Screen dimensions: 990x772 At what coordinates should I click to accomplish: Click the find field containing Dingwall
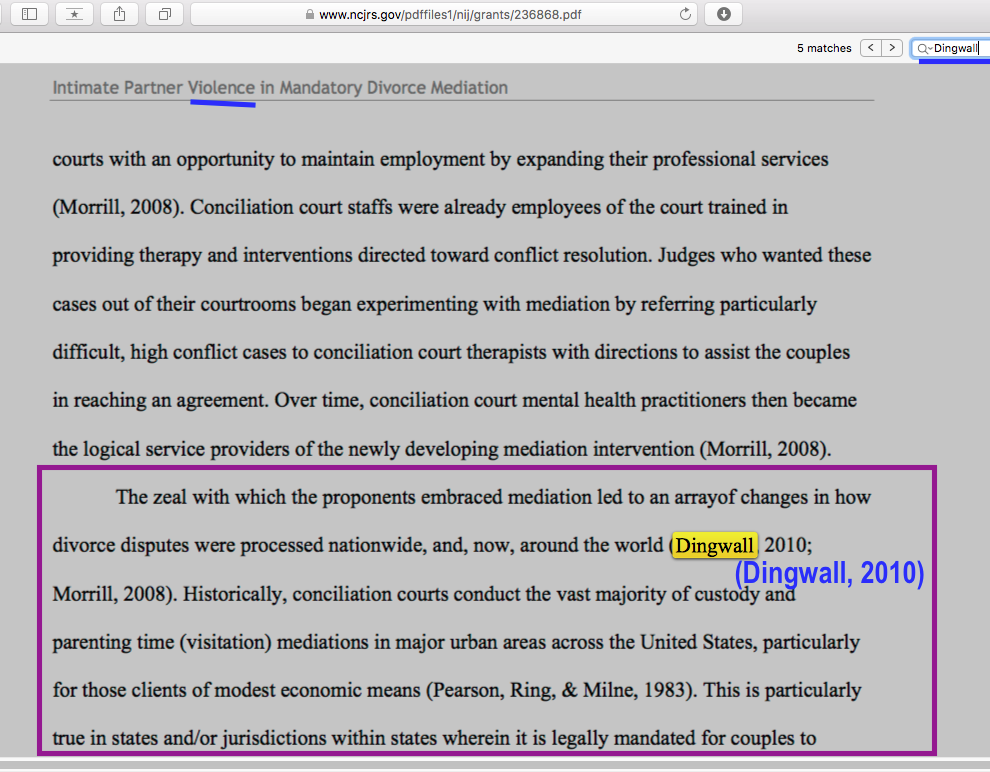(958, 48)
